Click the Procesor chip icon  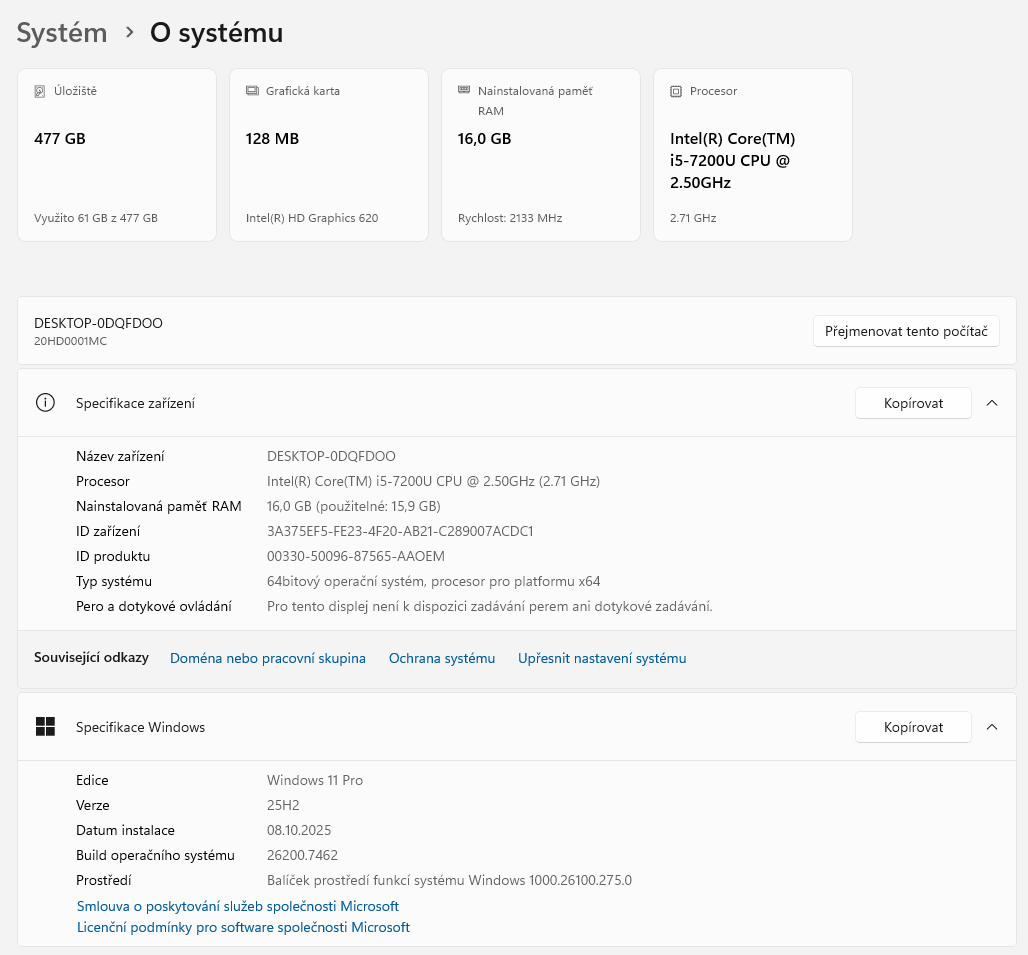(x=675, y=91)
